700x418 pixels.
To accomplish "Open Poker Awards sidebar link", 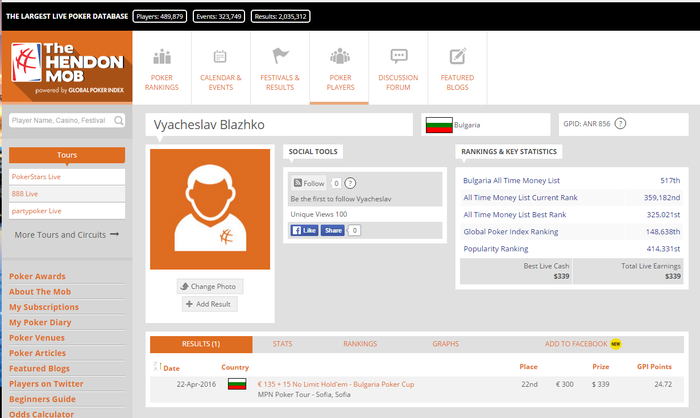I will click(37, 276).
